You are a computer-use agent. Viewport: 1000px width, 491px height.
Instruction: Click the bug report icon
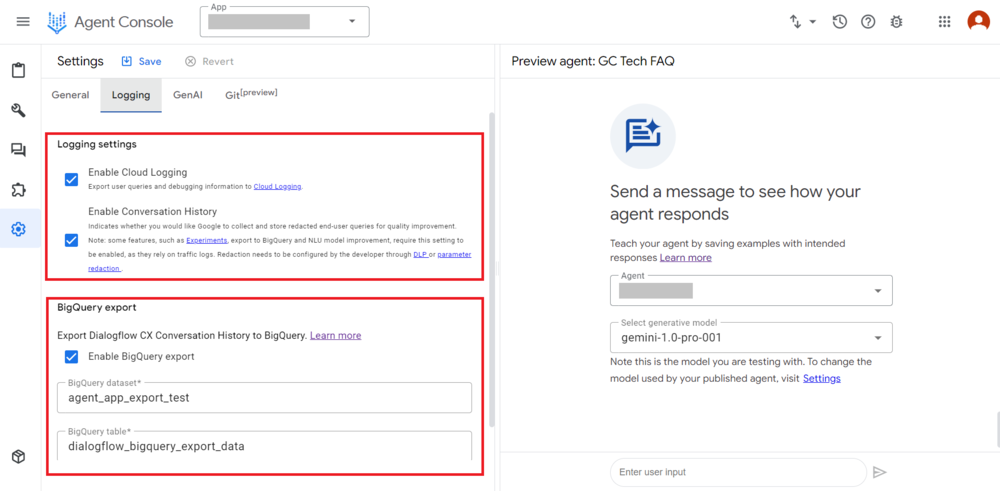pyautogui.click(x=896, y=22)
